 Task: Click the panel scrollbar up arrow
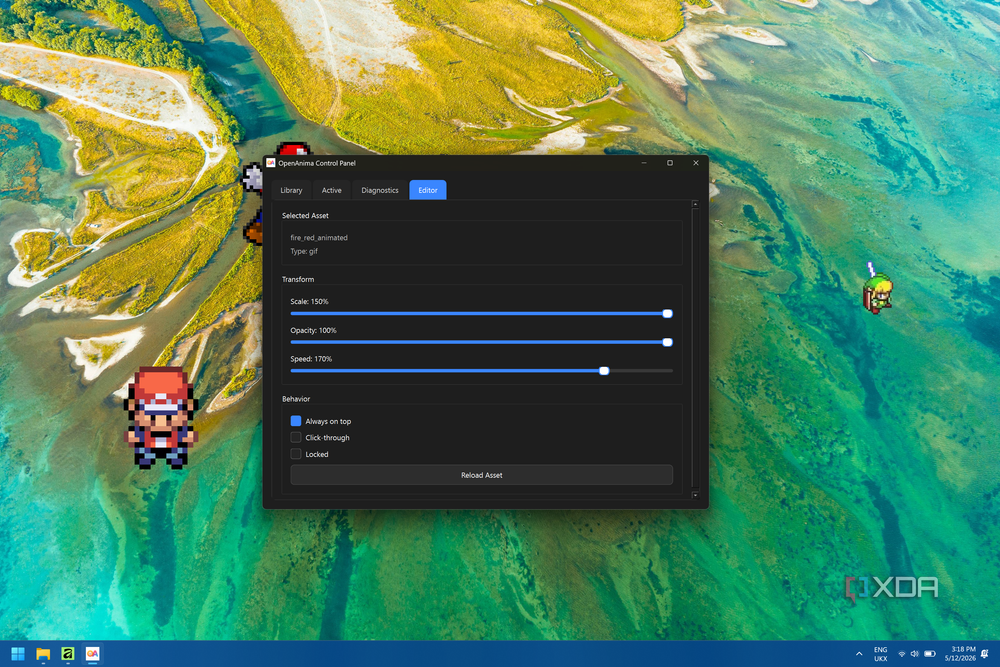tap(695, 204)
